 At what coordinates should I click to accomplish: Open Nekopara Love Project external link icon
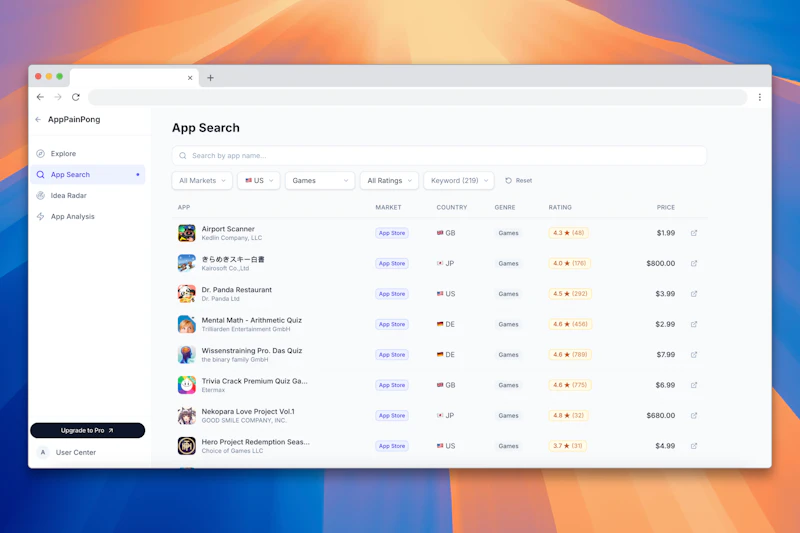pyautogui.click(x=694, y=416)
